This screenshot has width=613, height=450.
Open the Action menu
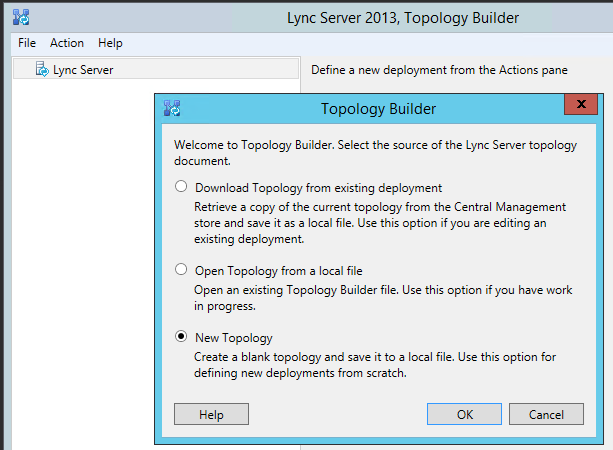[x=67, y=43]
